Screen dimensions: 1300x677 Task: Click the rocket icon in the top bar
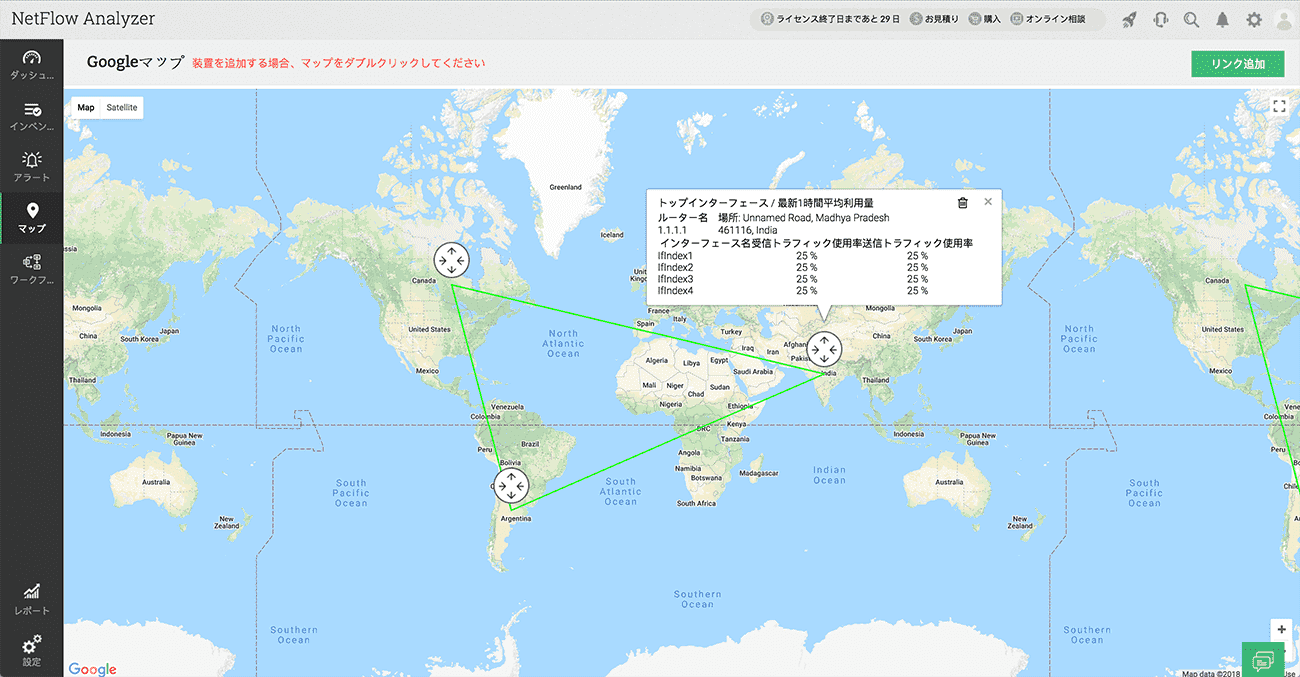click(1129, 18)
